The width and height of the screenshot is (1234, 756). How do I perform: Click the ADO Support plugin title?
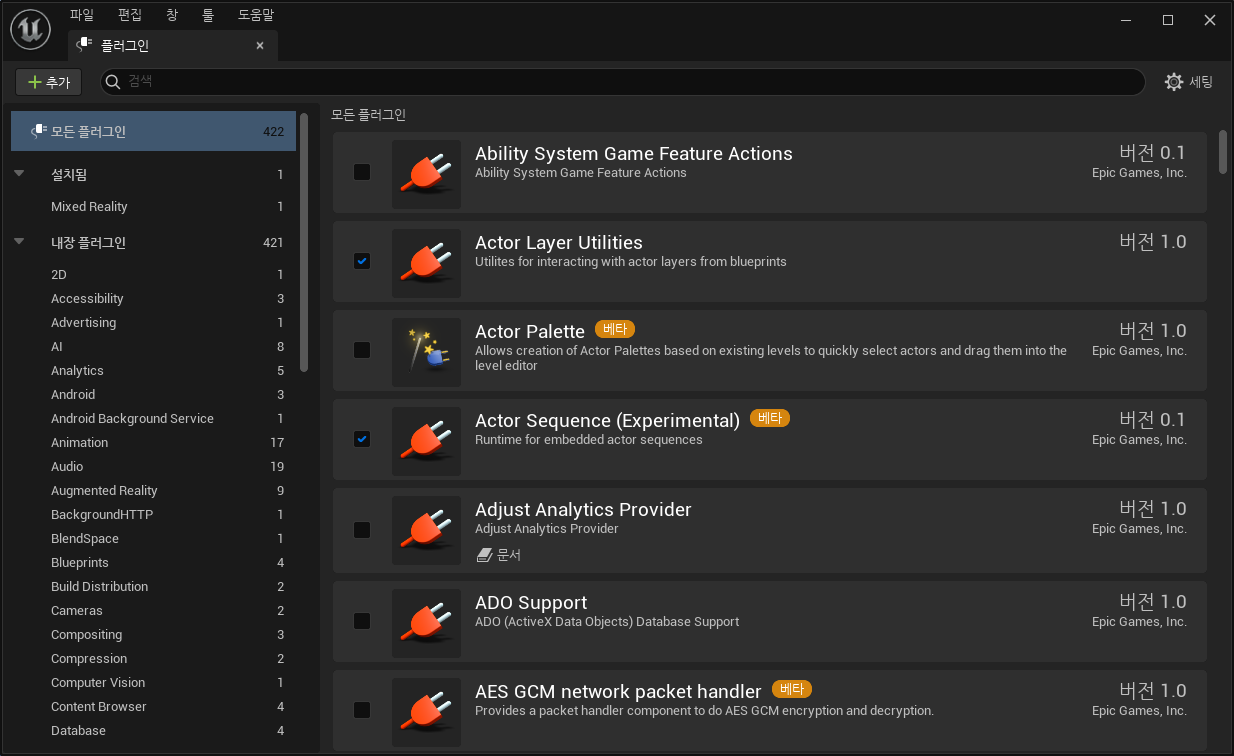(531, 603)
